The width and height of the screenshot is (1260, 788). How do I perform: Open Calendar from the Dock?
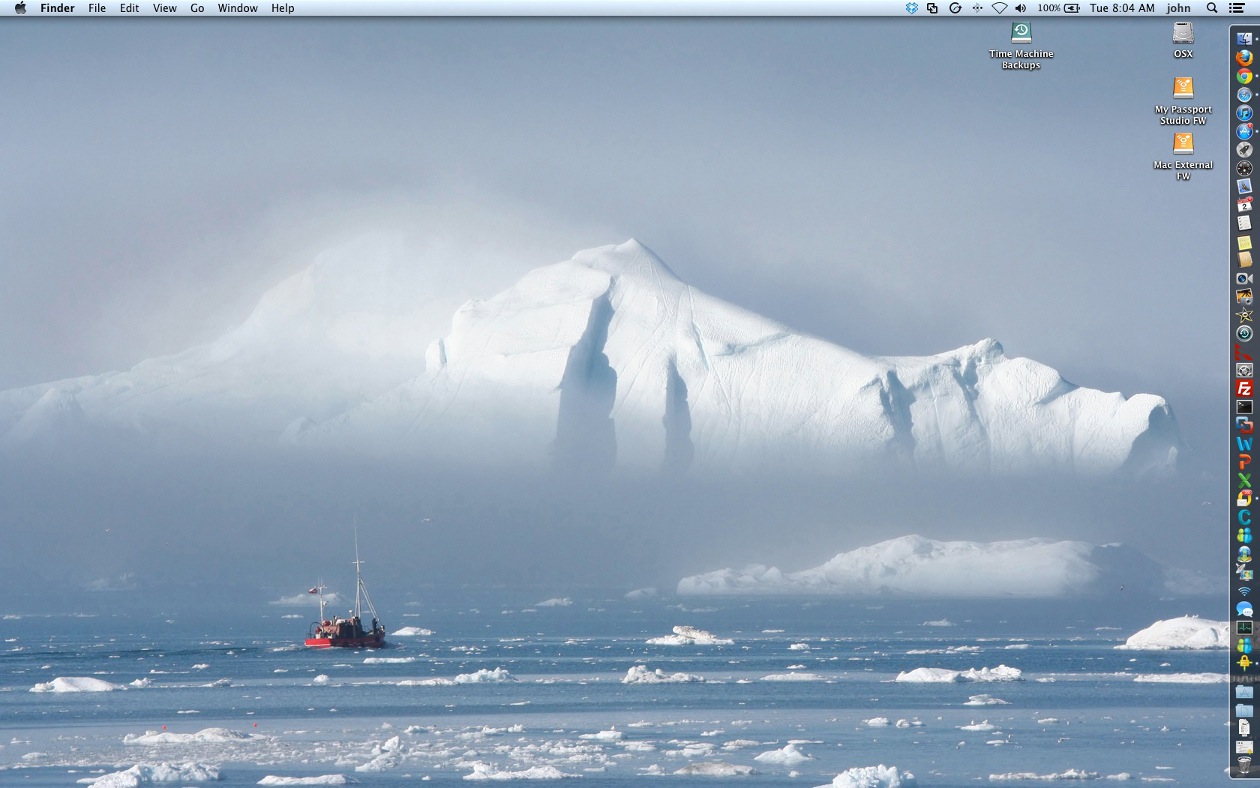[x=1244, y=204]
